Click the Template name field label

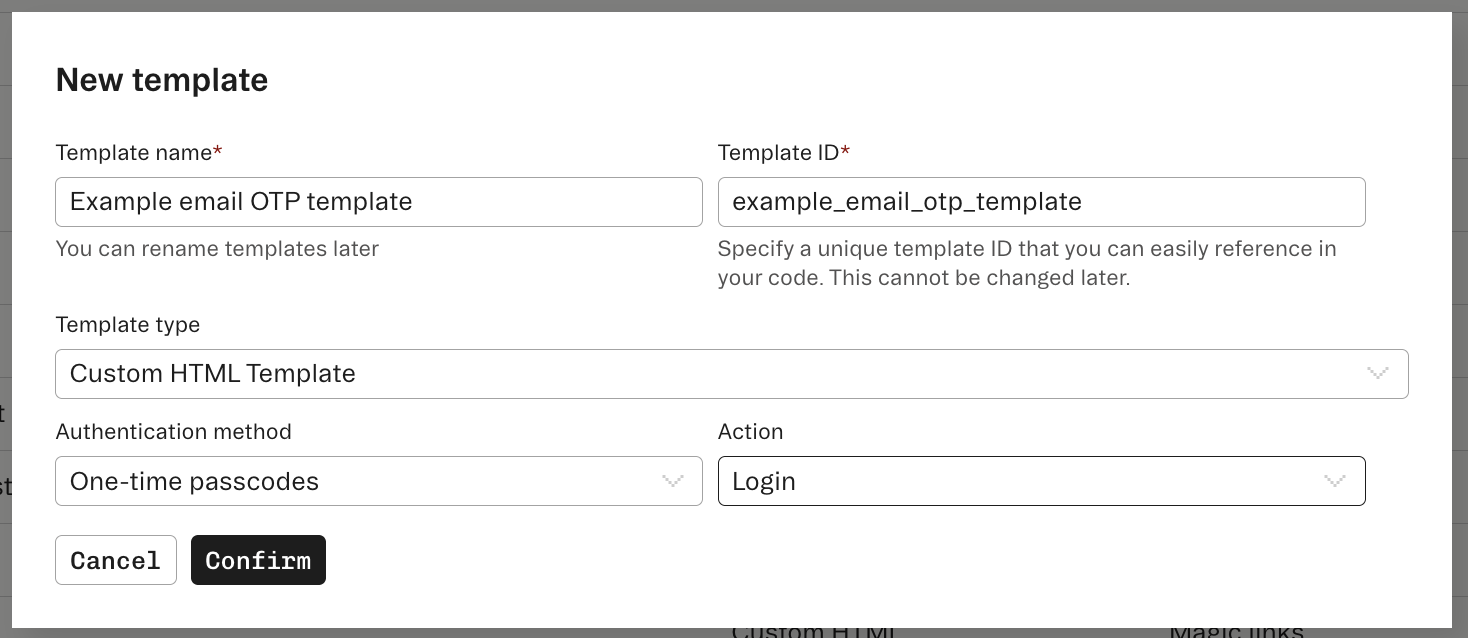[x=132, y=152]
